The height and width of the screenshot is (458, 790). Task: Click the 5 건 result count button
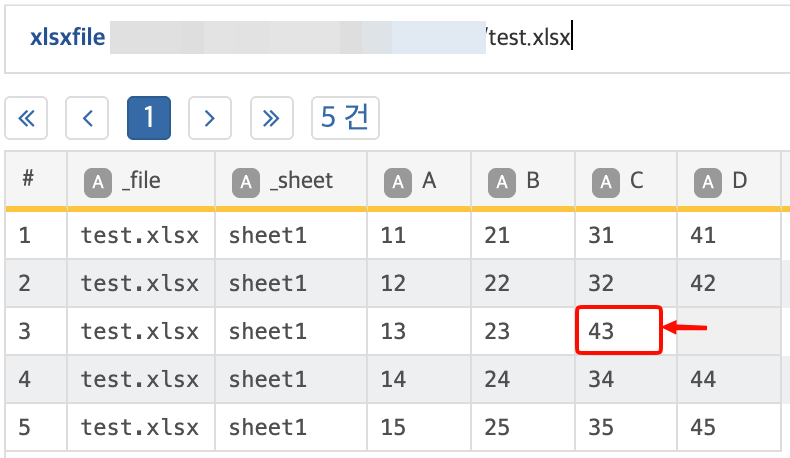pos(345,118)
